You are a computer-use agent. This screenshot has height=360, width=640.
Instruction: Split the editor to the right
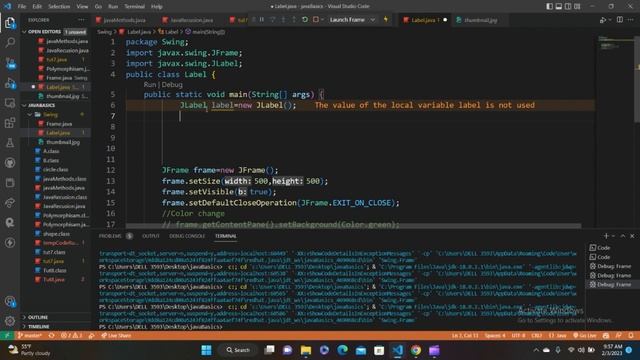coord(620,20)
